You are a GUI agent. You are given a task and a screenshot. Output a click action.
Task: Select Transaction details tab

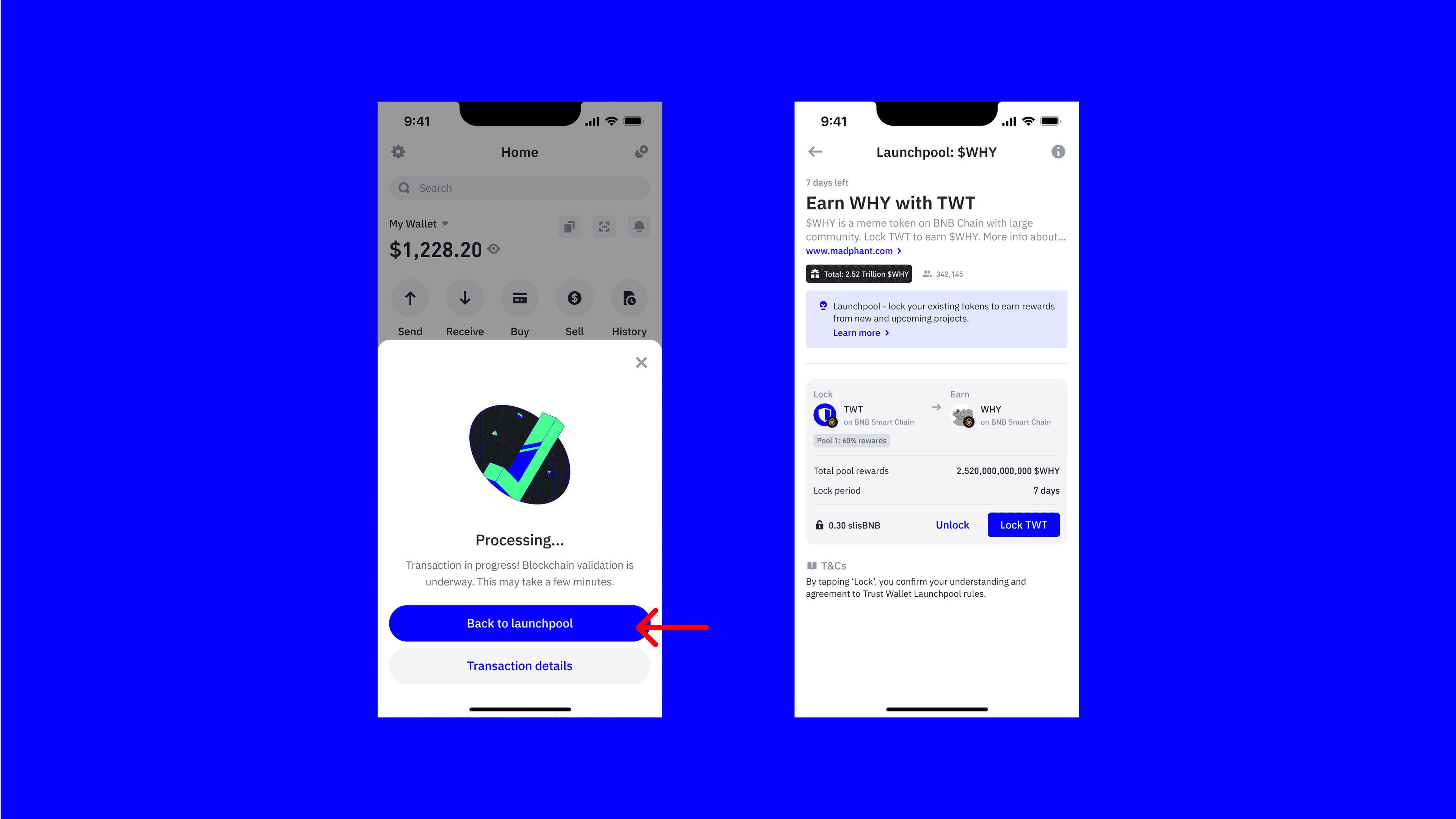pos(520,665)
